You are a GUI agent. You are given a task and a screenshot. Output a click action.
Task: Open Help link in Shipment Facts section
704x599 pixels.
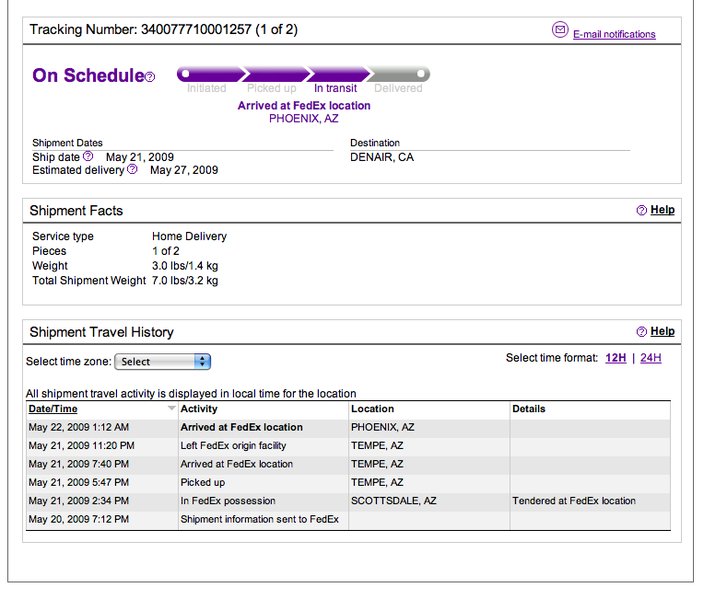(x=662, y=209)
